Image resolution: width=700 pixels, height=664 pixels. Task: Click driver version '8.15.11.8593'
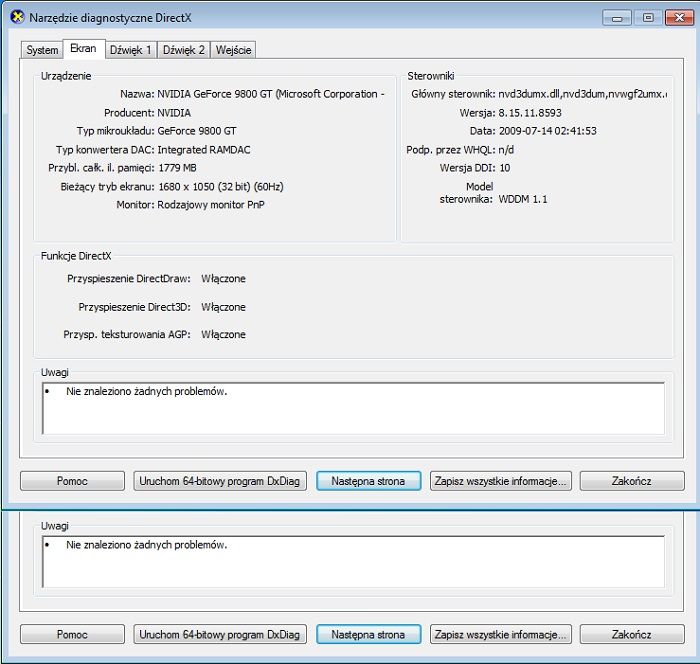(x=530, y=113)
